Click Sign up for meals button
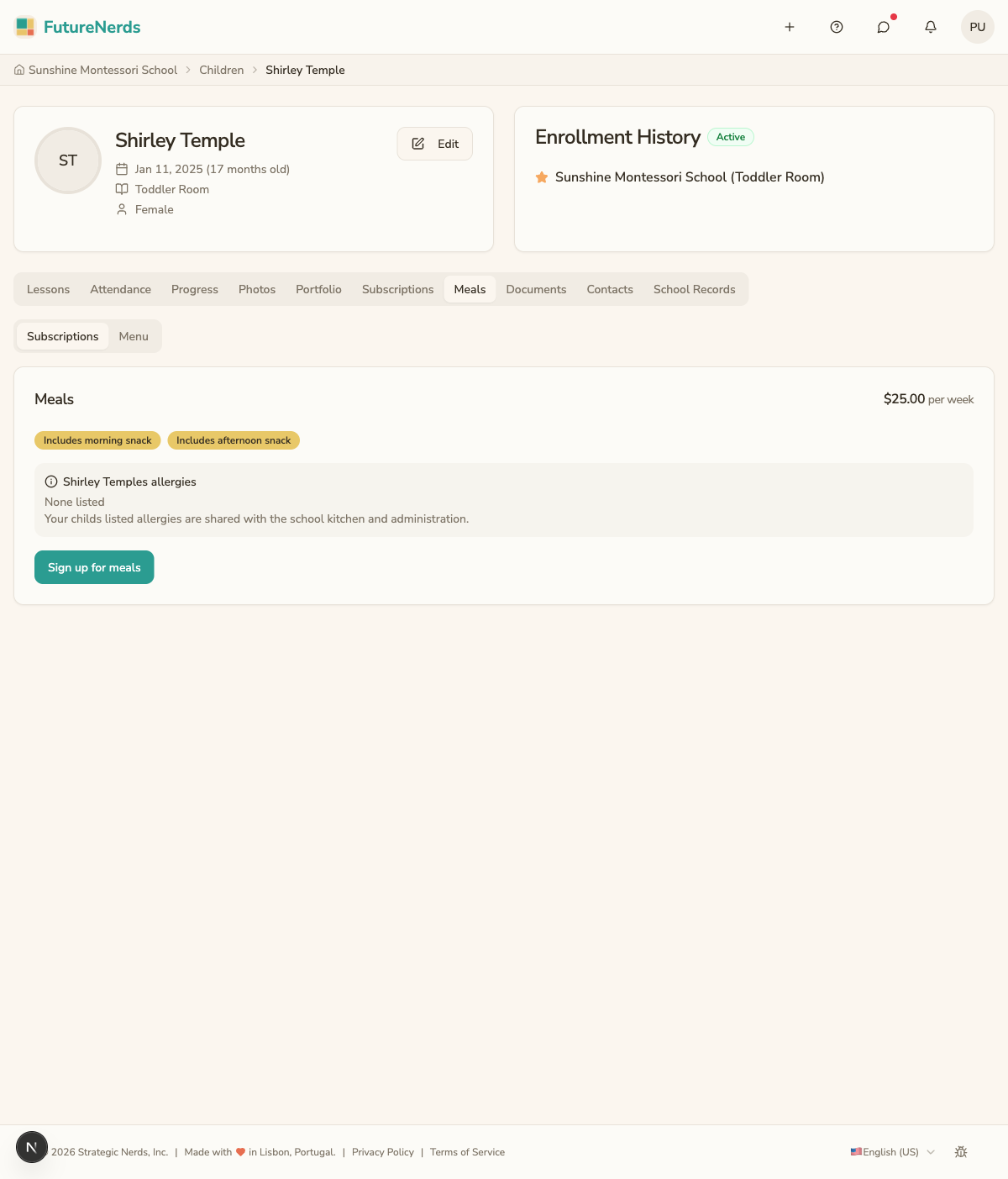Screen dimensions: 1008x1179 point(94,567)
